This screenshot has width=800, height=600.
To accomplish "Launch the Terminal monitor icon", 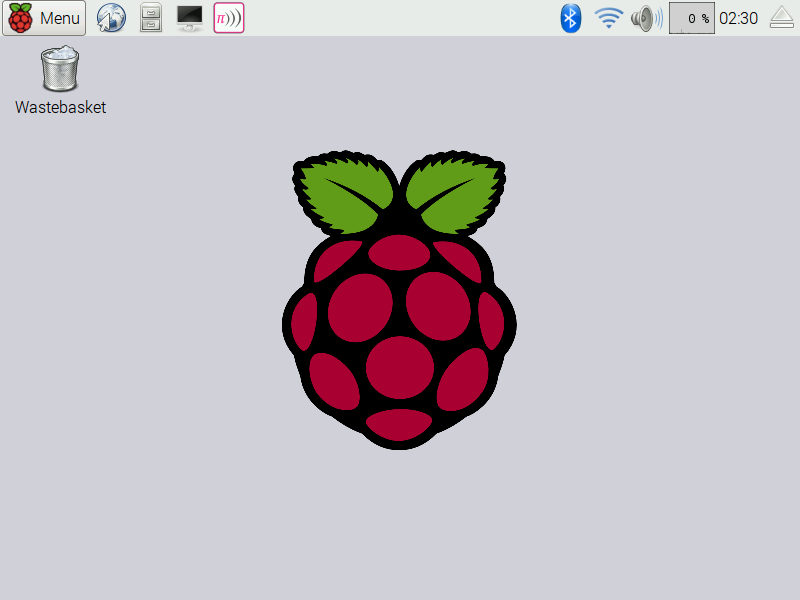I will point(190,18).
